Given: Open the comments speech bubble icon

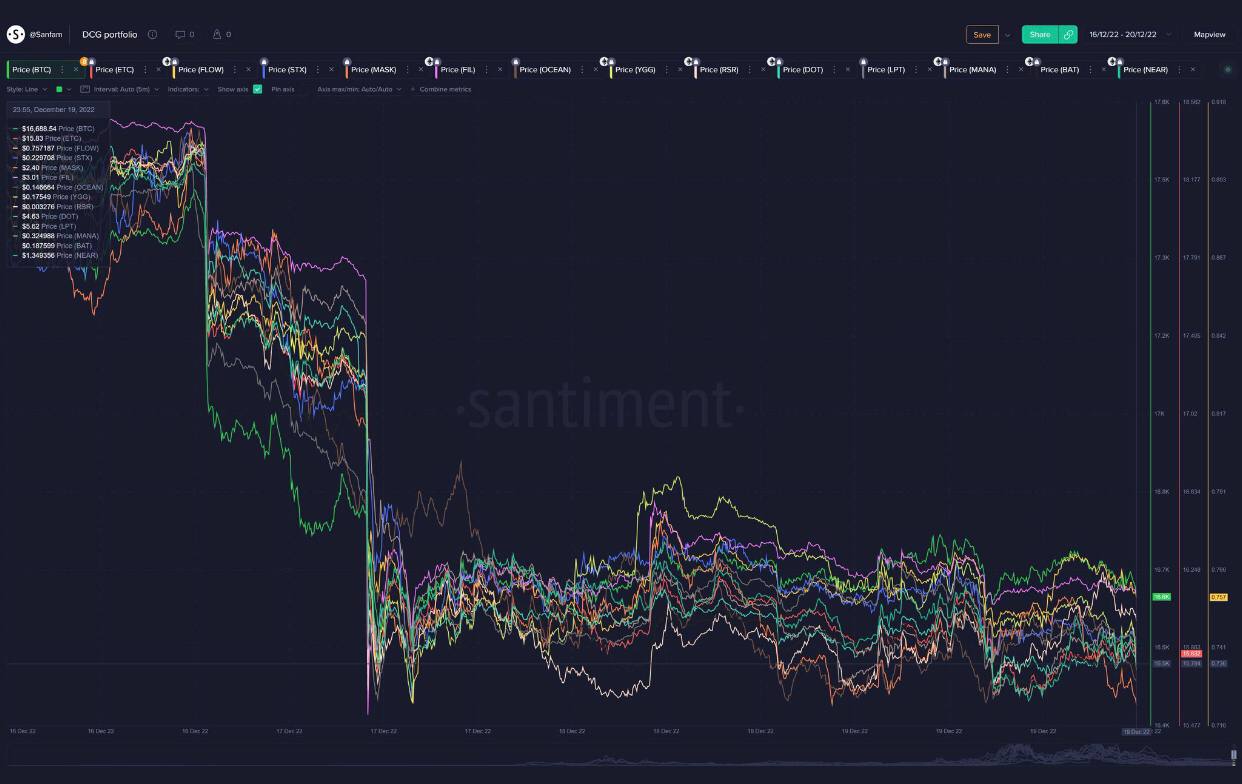Looking at the screenshot, I should (x=180, y=35).
